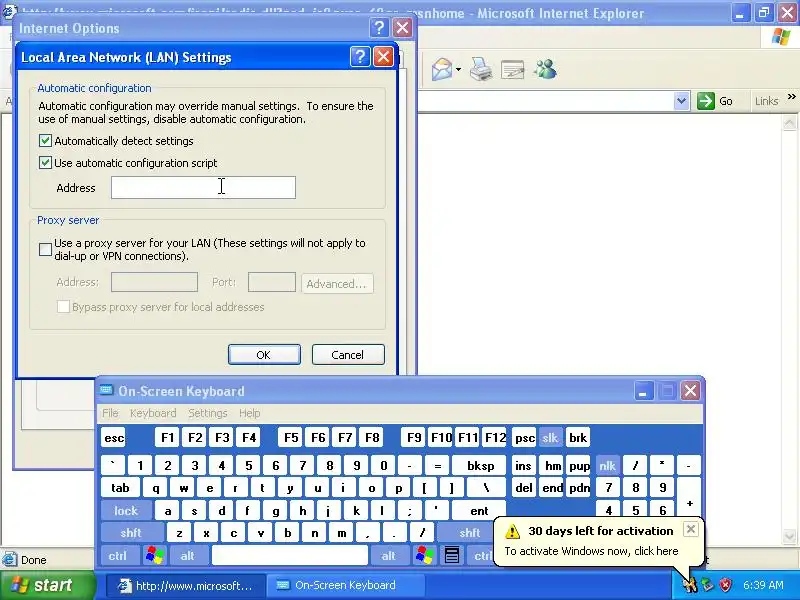Click the left shft key
800x600 pixels.
(132, 533)
